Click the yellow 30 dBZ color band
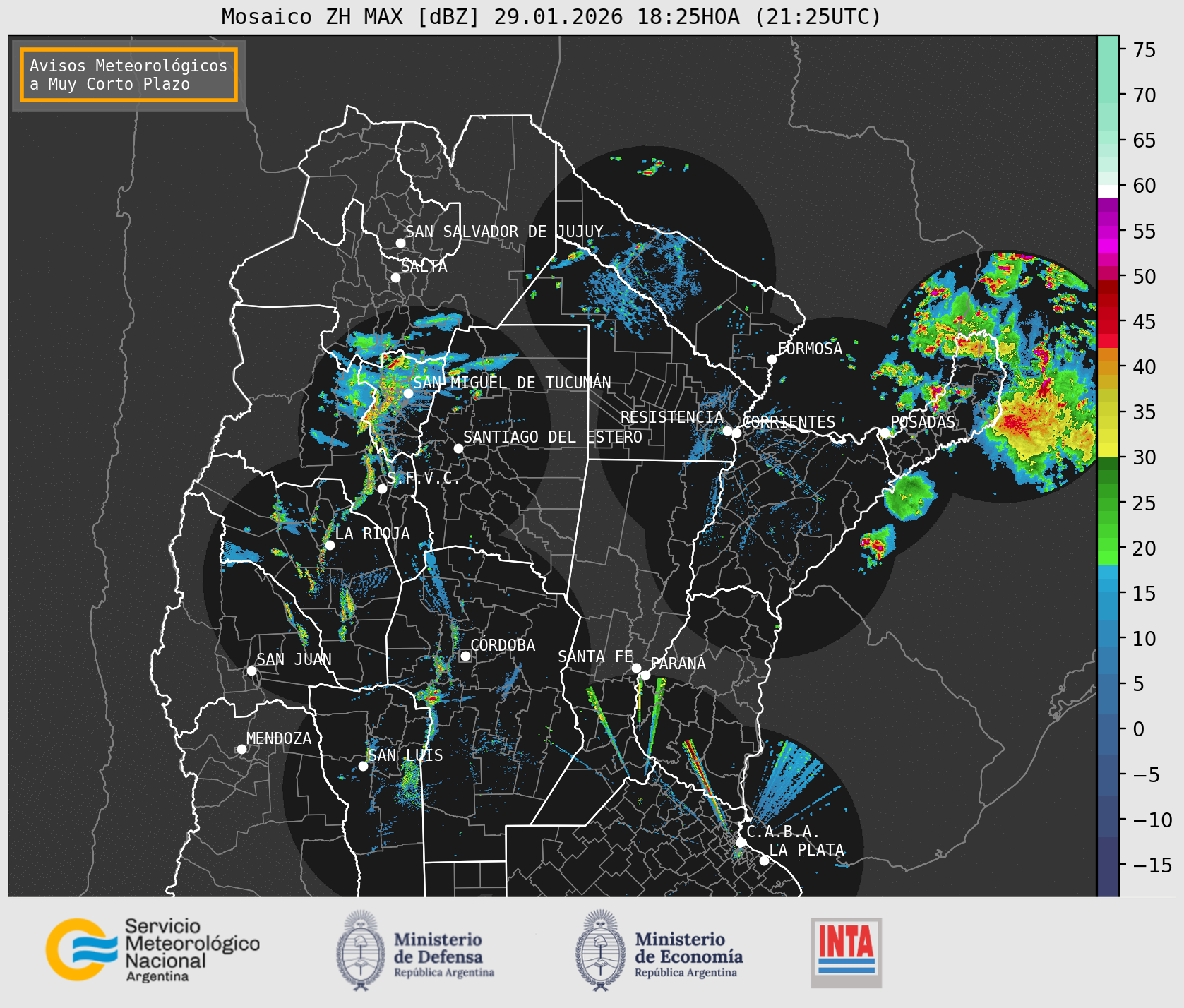 (1108, 450)
